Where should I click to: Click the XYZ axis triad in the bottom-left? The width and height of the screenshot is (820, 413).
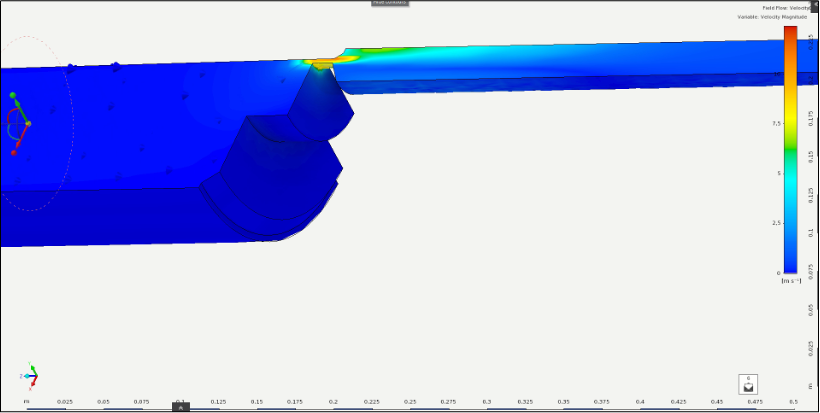click(x=32, y=376)
